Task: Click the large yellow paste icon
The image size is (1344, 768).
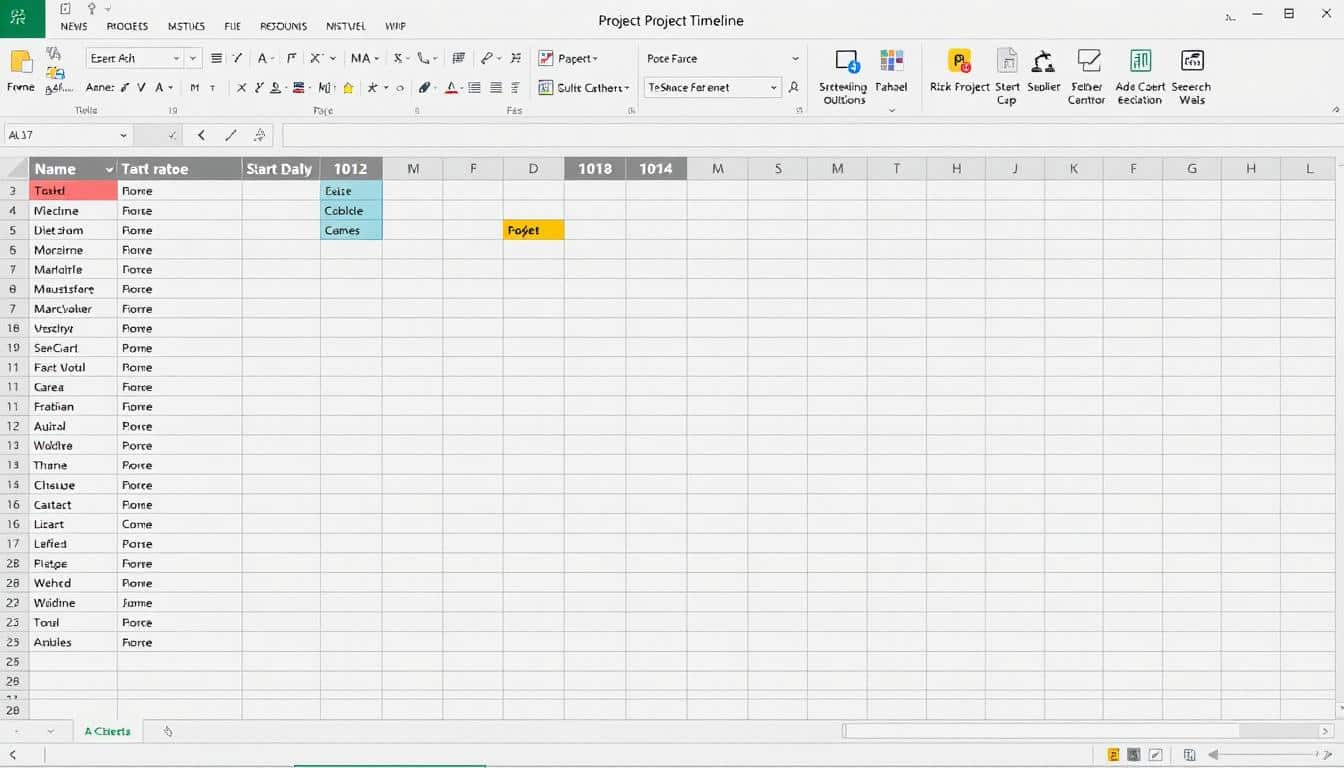Action: coord(20,61)
